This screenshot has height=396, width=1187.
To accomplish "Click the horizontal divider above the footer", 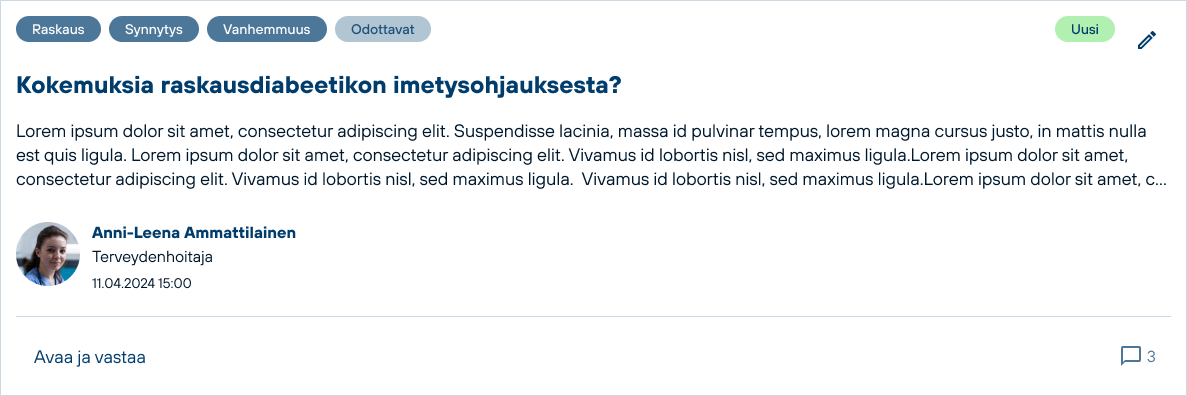I will 594,316.
